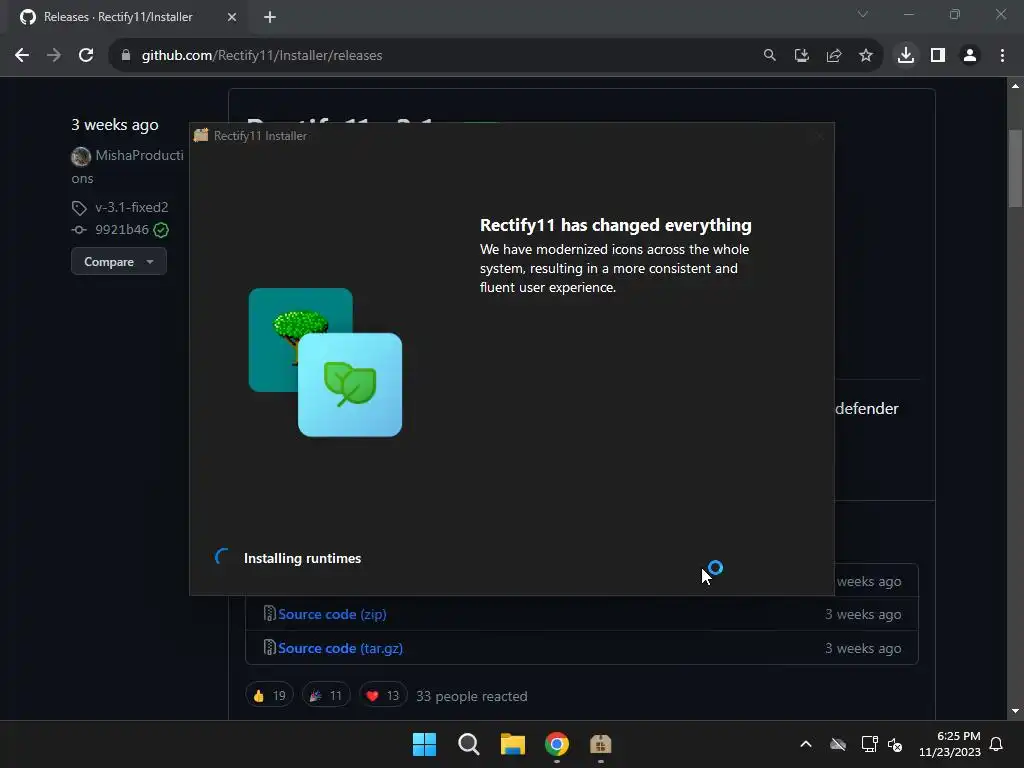Image resolution: width=1024 pixels, height=768 pixels.
Task: Click the thumbs up reaction 19
Action: click(x=270, y=696)
